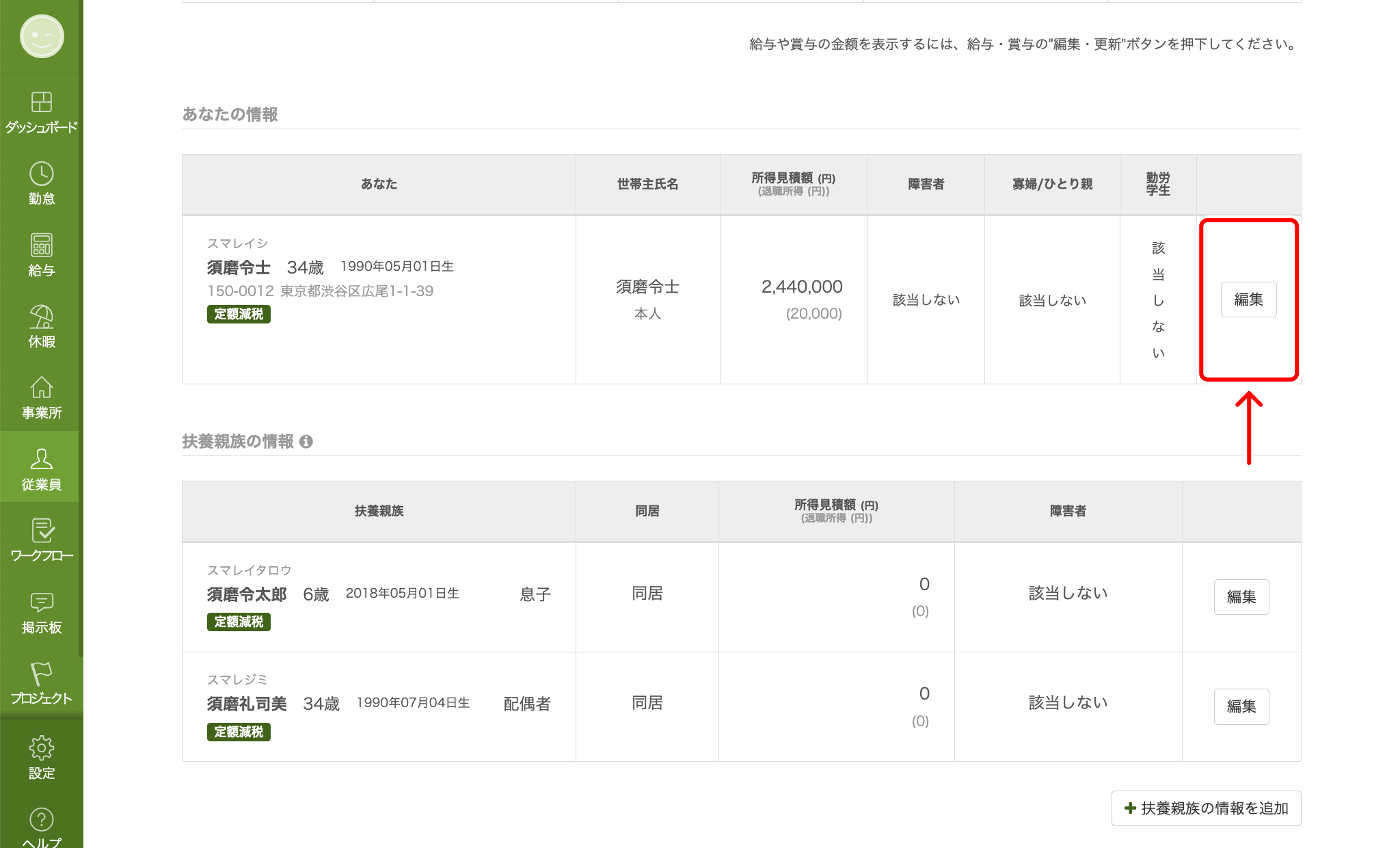Click the 扶養親族の情報 section heading

click(x=238, y=442)
